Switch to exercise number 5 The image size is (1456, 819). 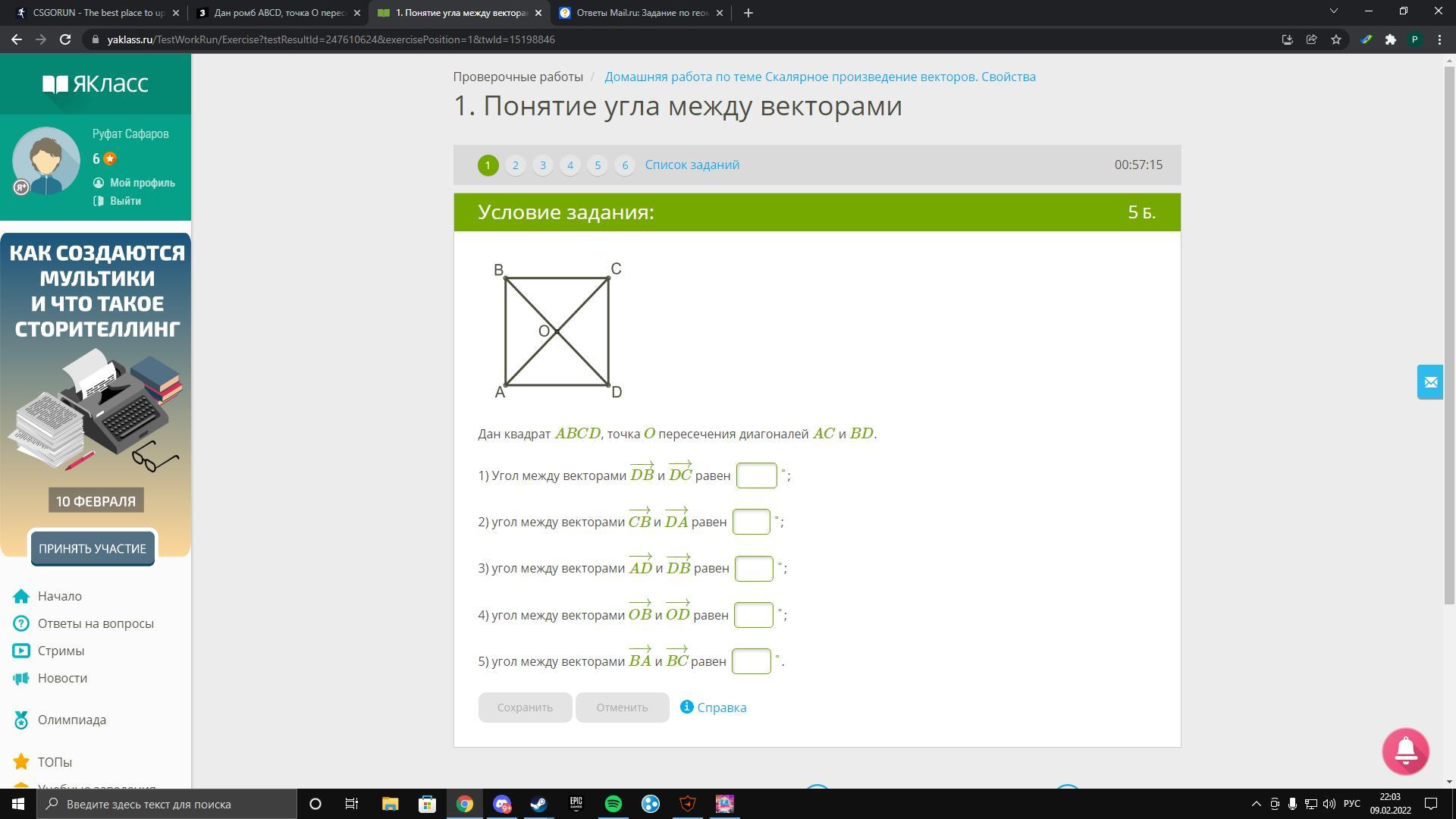tap(597, 165)
